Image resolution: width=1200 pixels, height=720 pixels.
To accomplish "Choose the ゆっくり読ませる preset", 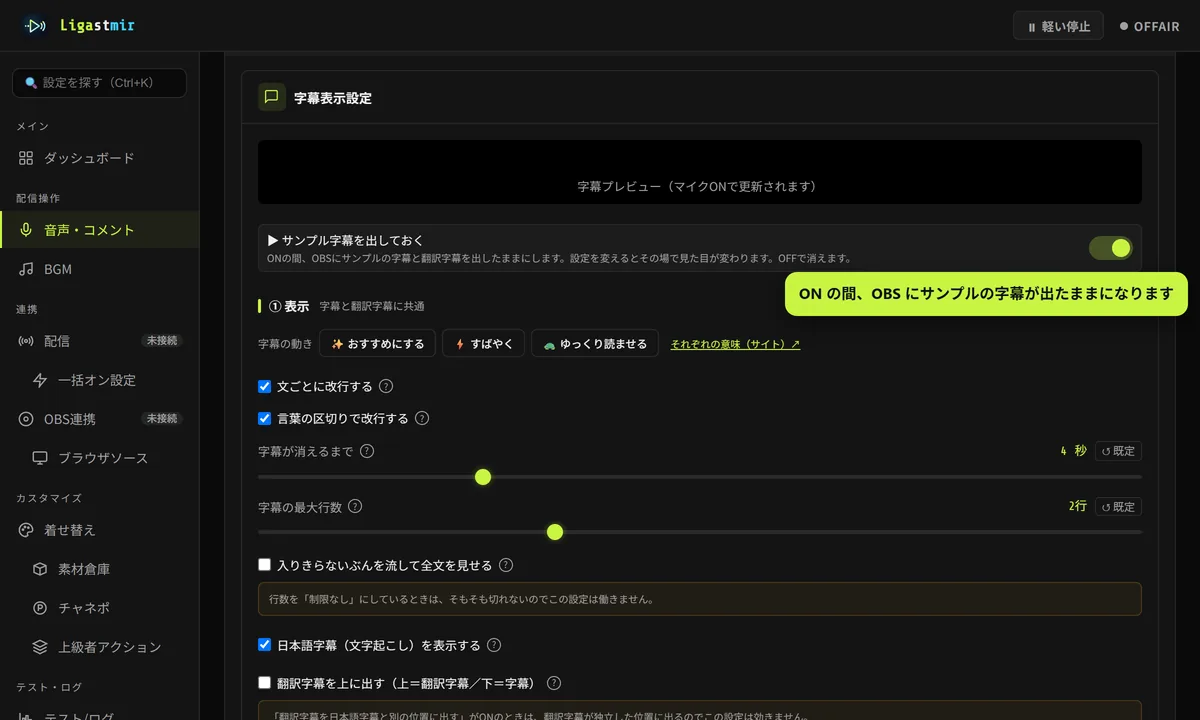I will pyautogui.click(x=595, y=344).
